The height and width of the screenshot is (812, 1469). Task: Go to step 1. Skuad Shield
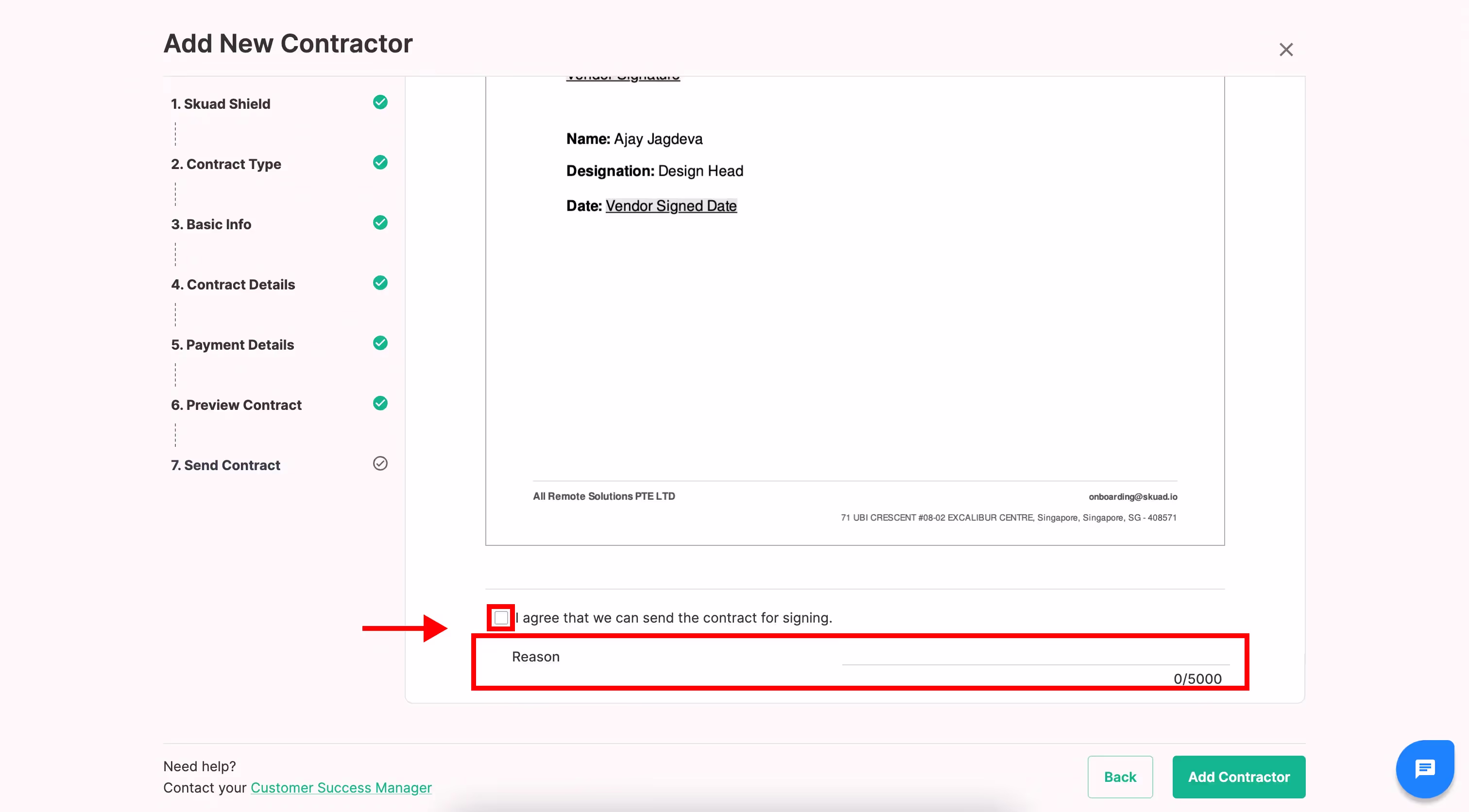[221, 104]
